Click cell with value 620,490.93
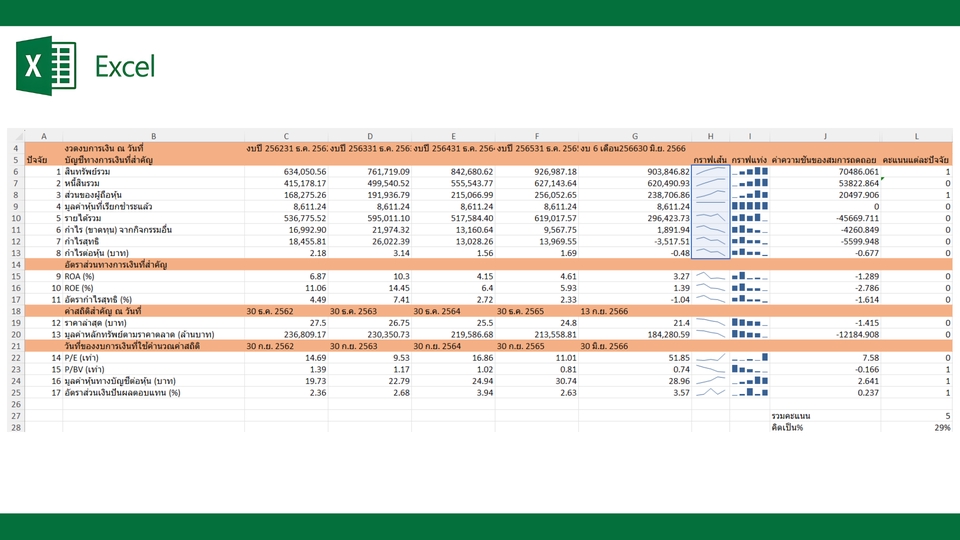 [x=635, y=183]
